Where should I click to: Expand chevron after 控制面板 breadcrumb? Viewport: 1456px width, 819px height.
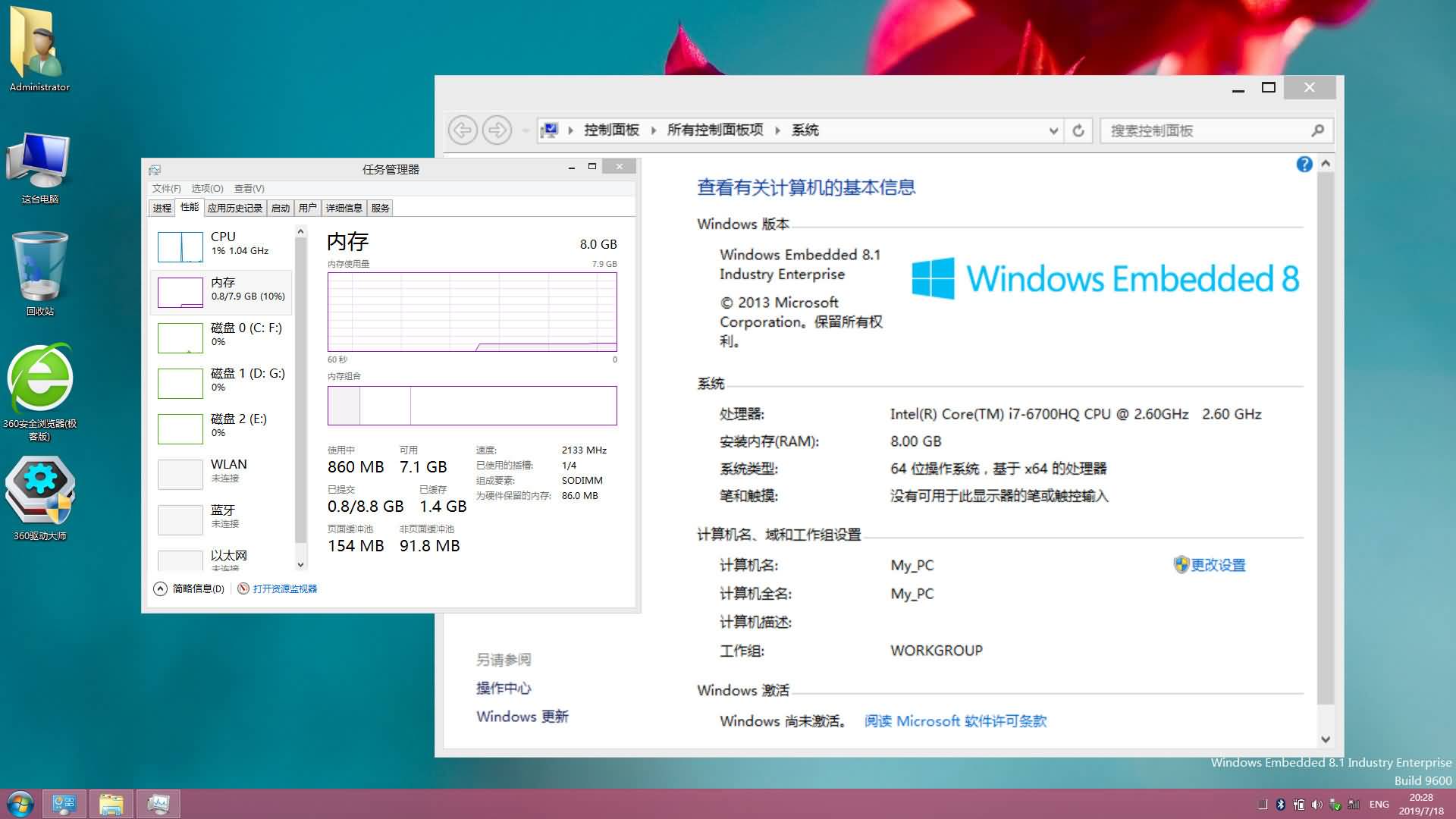[x=654, y=130]
